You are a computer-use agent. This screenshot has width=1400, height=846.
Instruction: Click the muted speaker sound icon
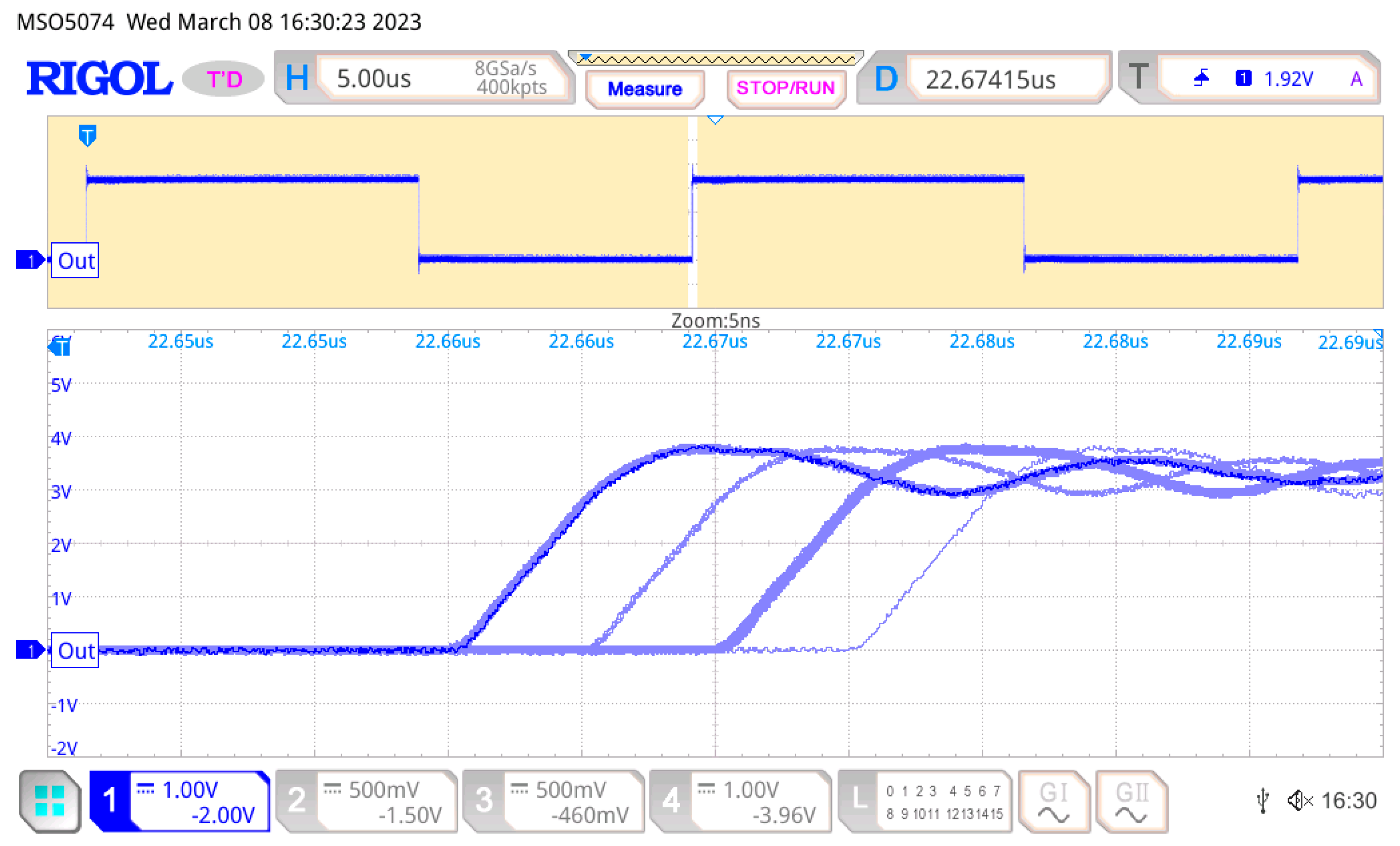point(1299,801)
